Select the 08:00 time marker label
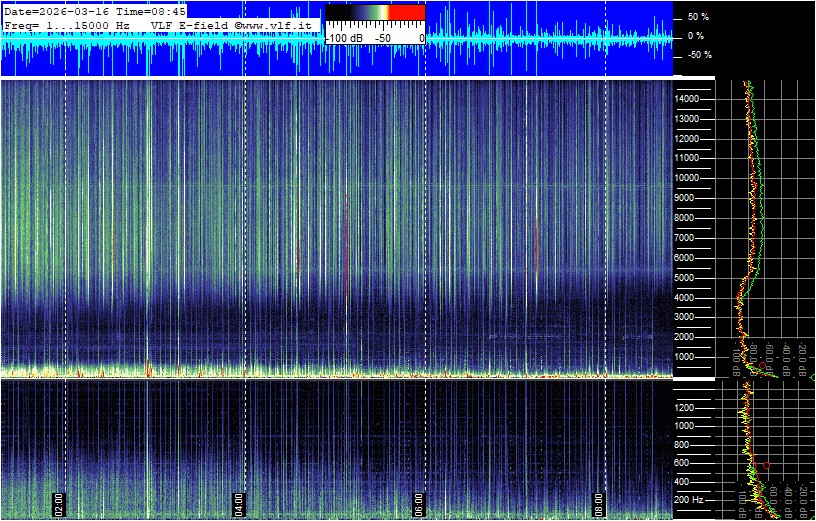 tap(599, 501)
